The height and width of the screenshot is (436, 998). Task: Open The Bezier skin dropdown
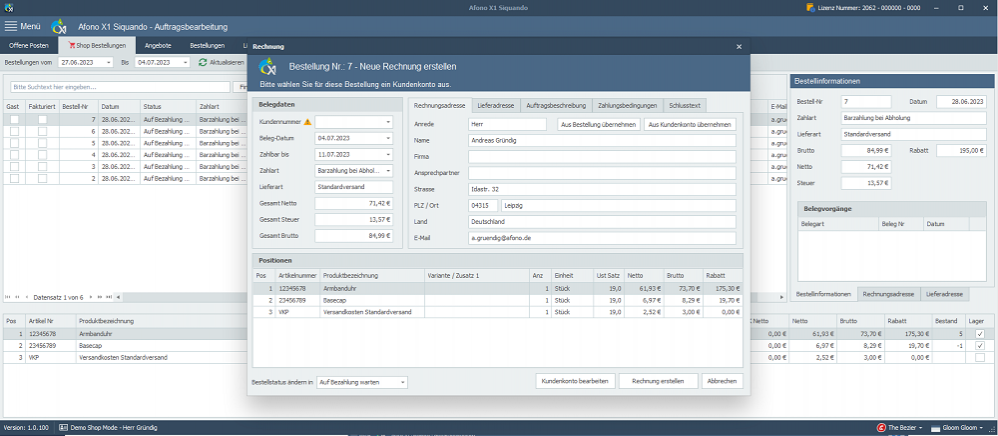(x=920, y=428)
